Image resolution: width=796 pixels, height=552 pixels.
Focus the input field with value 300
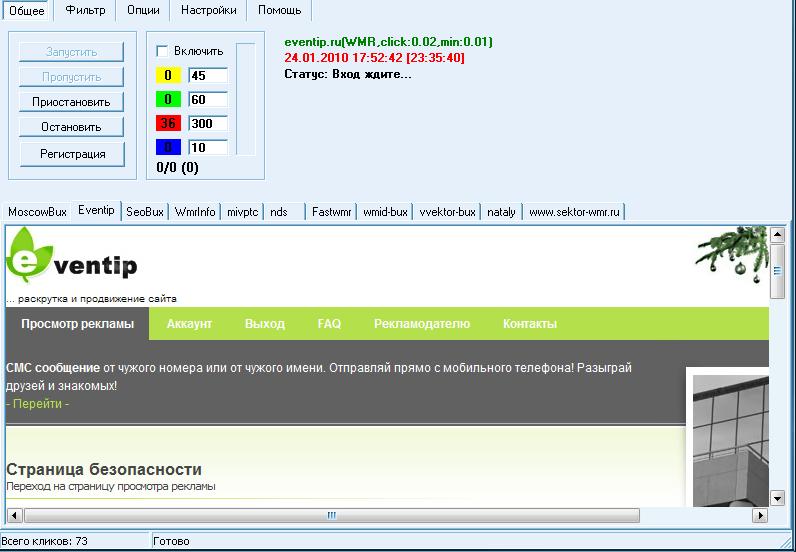208,123
